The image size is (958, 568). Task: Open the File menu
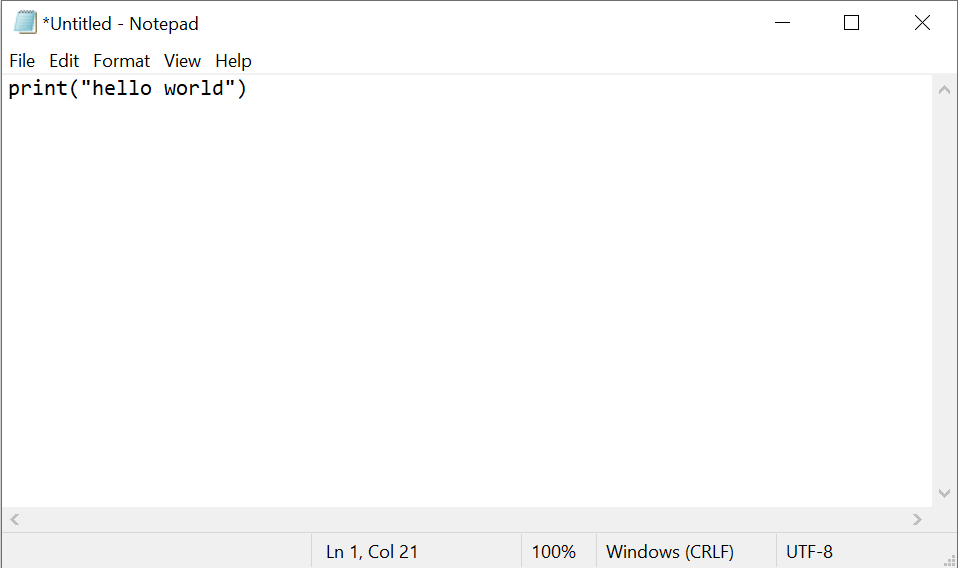click(x=22, y=61)
